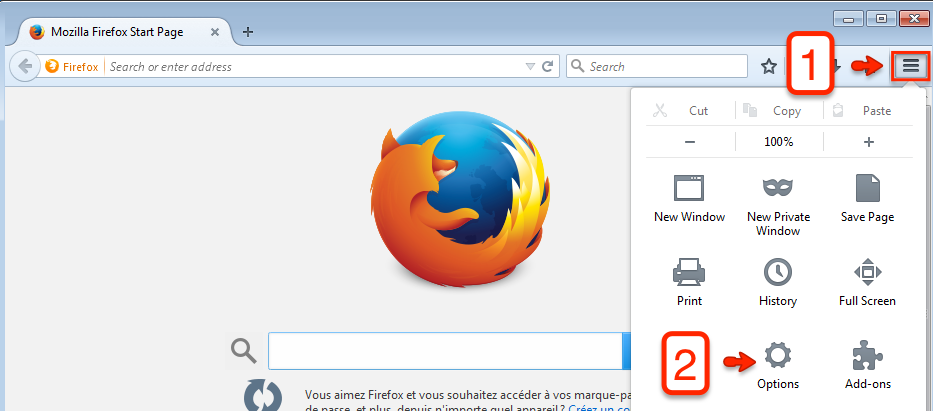The image size is (933, 411).
Task: Switch to Full Screen mode
Action: tap(867, 283)
